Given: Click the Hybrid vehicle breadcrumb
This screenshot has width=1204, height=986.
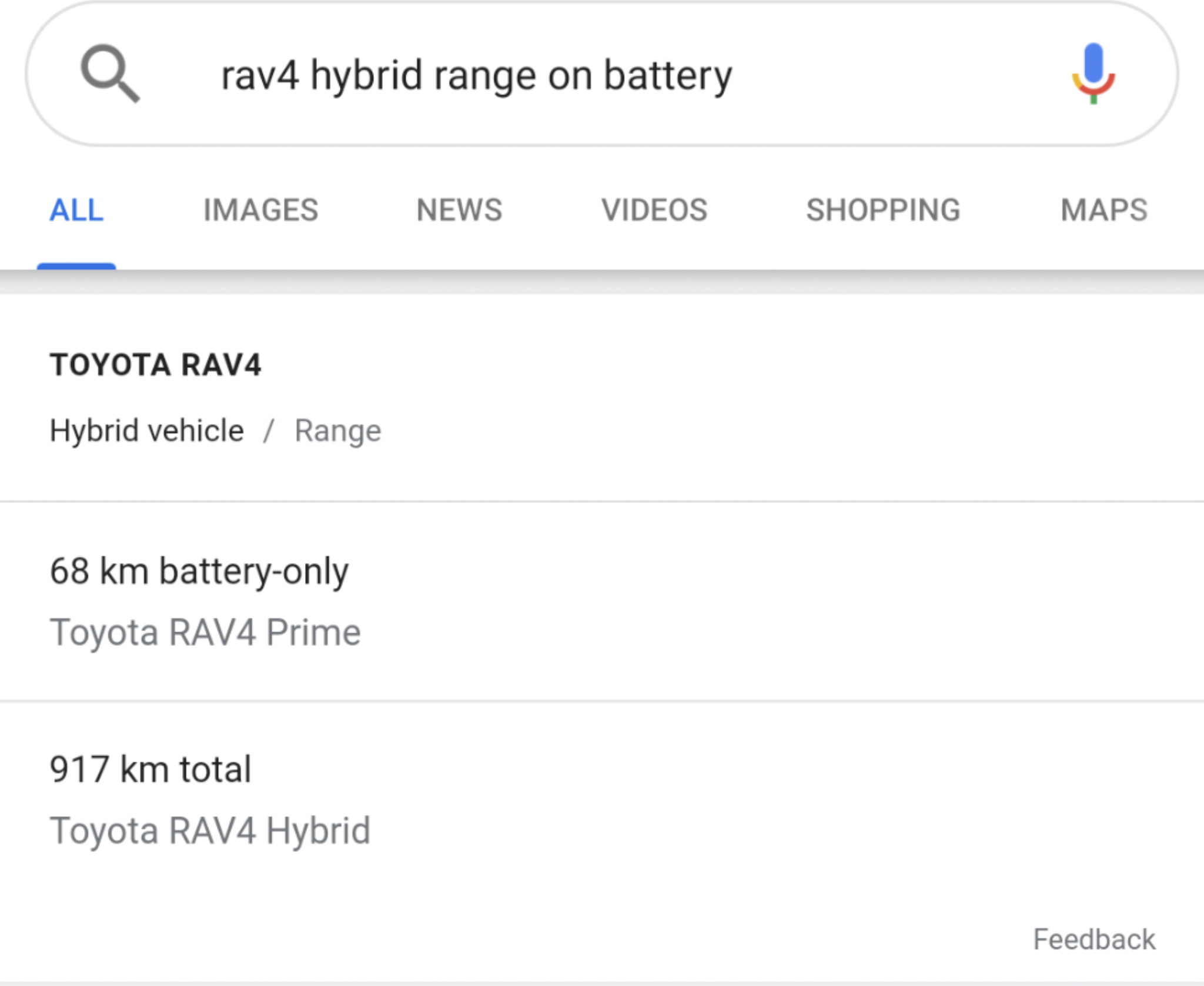Looking at the screenshot, I should [x=147, y=431].
